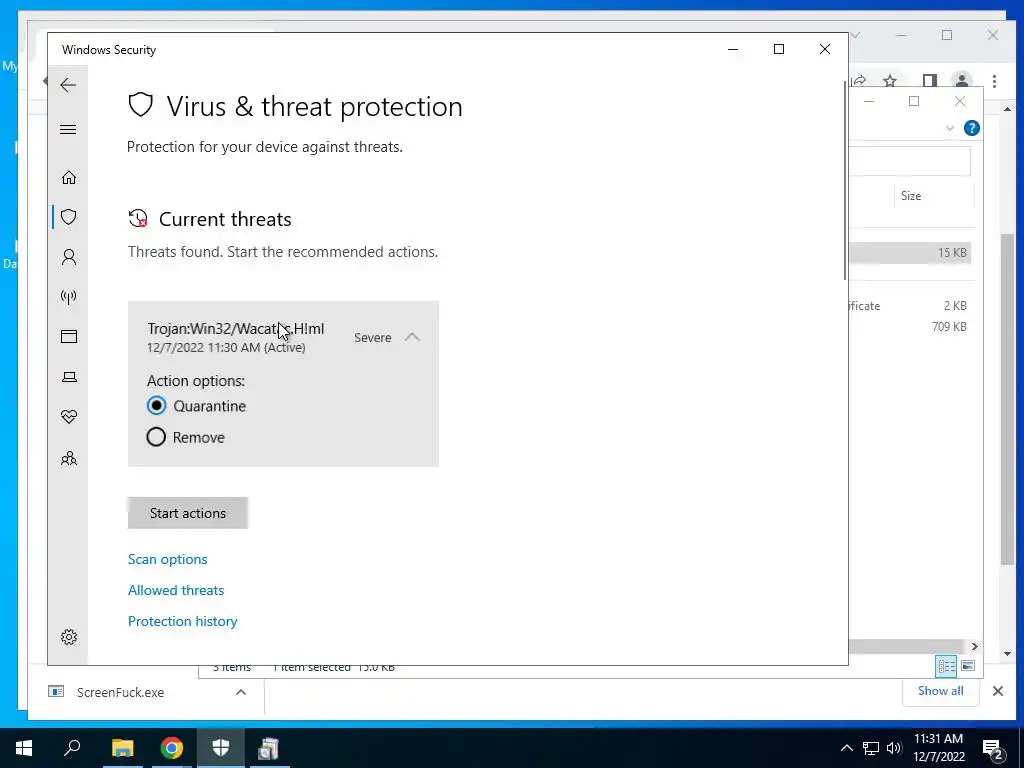Open the network tray icon
The height and width of the screenshot is (768, 1024).
click(871, 748)
